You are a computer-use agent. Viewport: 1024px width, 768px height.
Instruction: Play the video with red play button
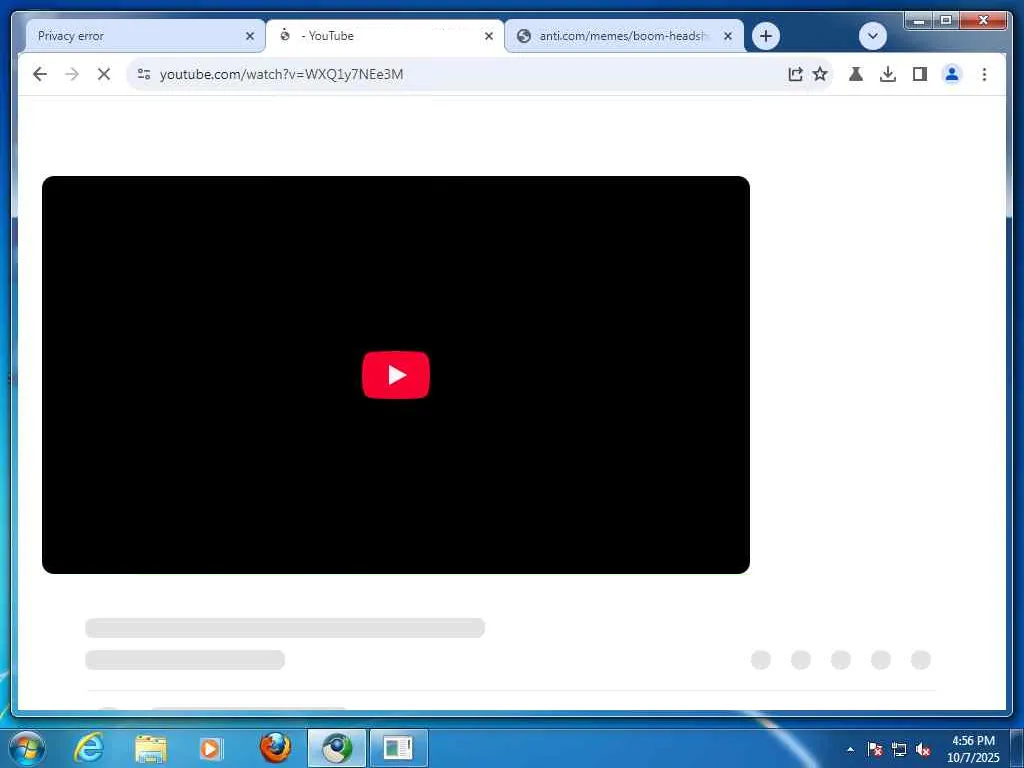(396, 375)
